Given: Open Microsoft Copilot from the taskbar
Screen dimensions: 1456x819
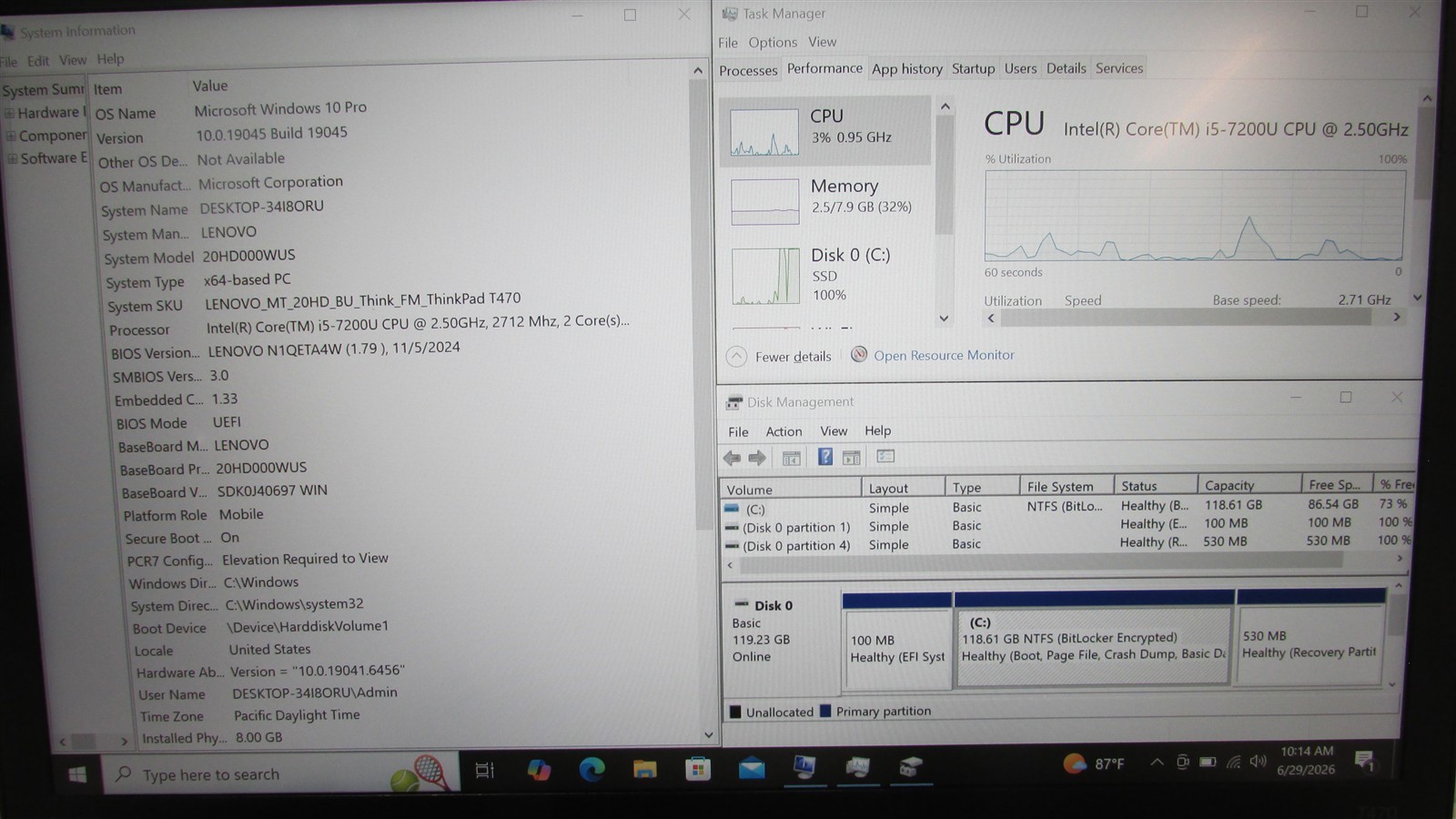Looking at the screenshot, I should coord(539,770).
